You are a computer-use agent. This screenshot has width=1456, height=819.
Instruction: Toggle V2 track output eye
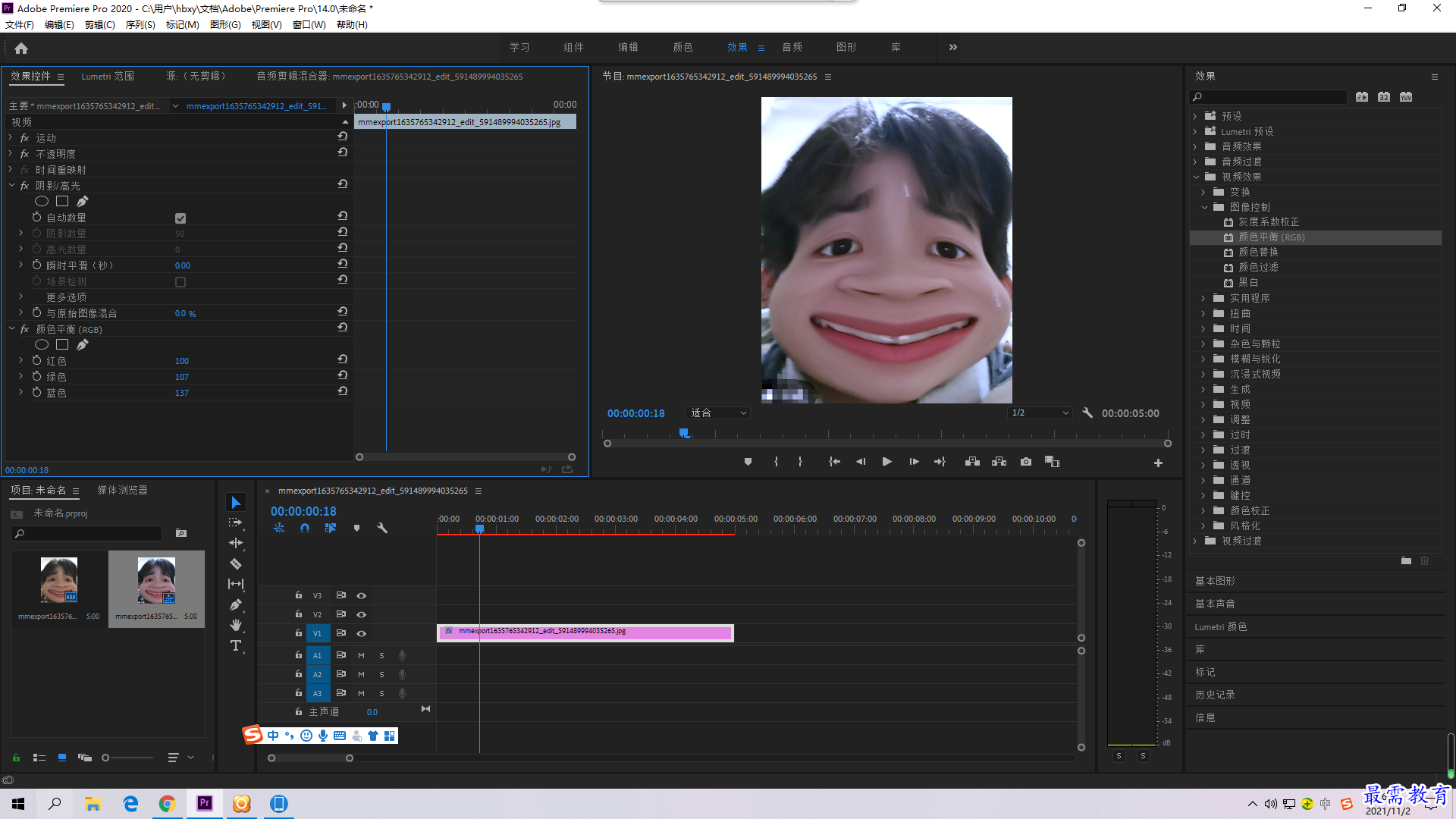click(362, 614)
